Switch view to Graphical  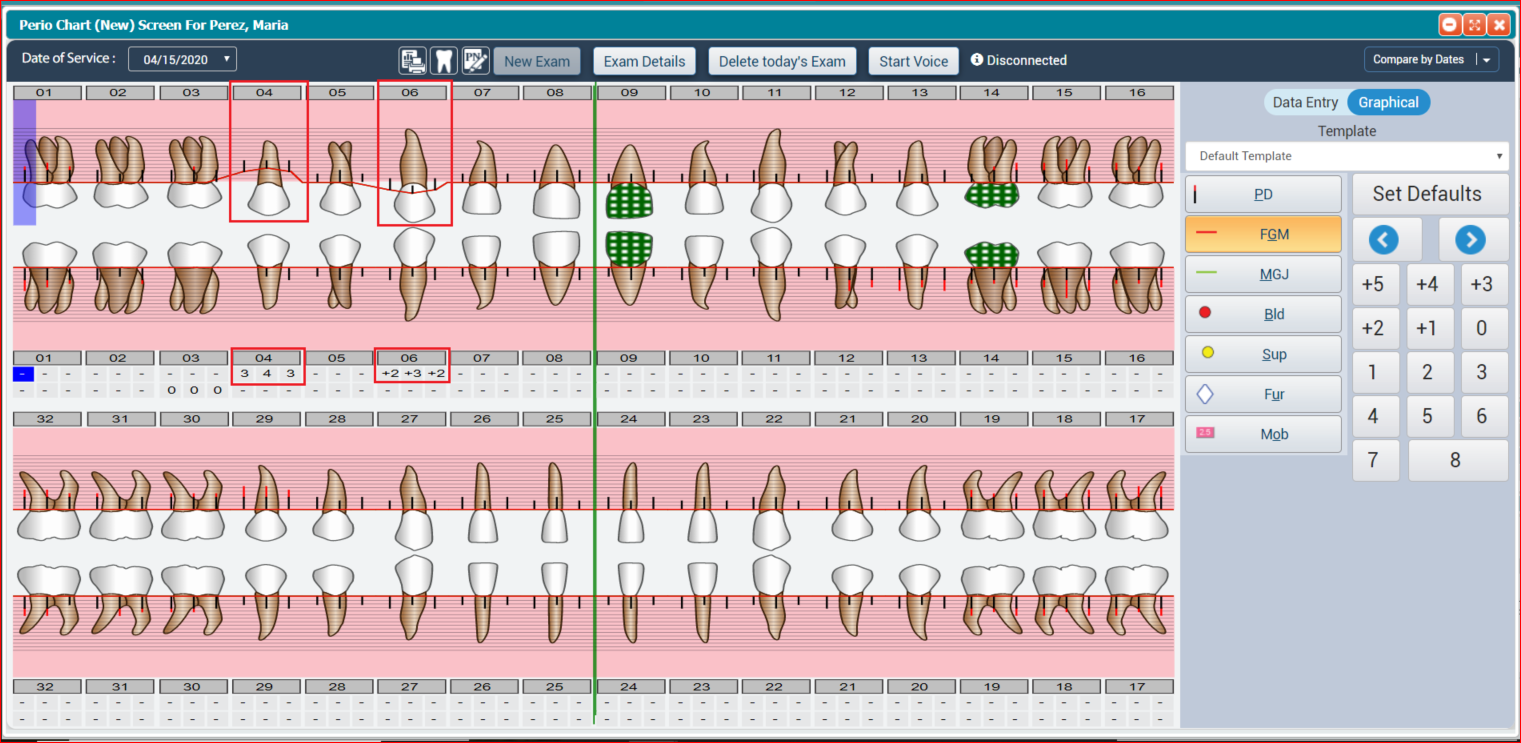point(1388,102)
